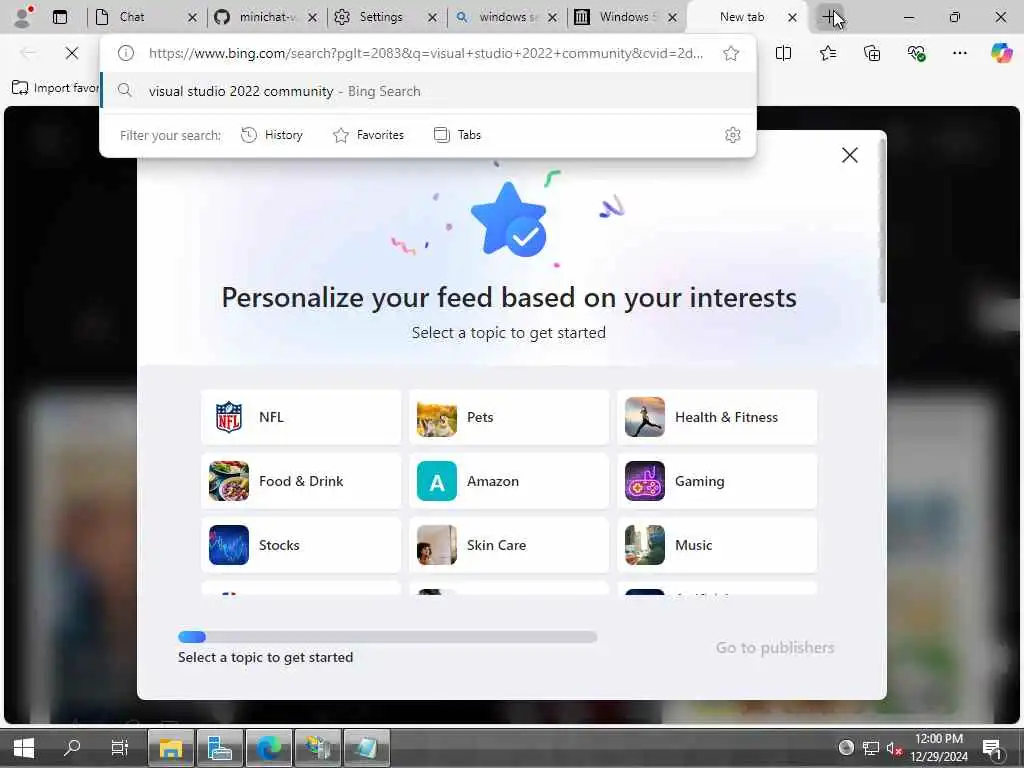Open Collections toolbar icon
This screenshot has width=1024, height=768.
tap(872, 53)
